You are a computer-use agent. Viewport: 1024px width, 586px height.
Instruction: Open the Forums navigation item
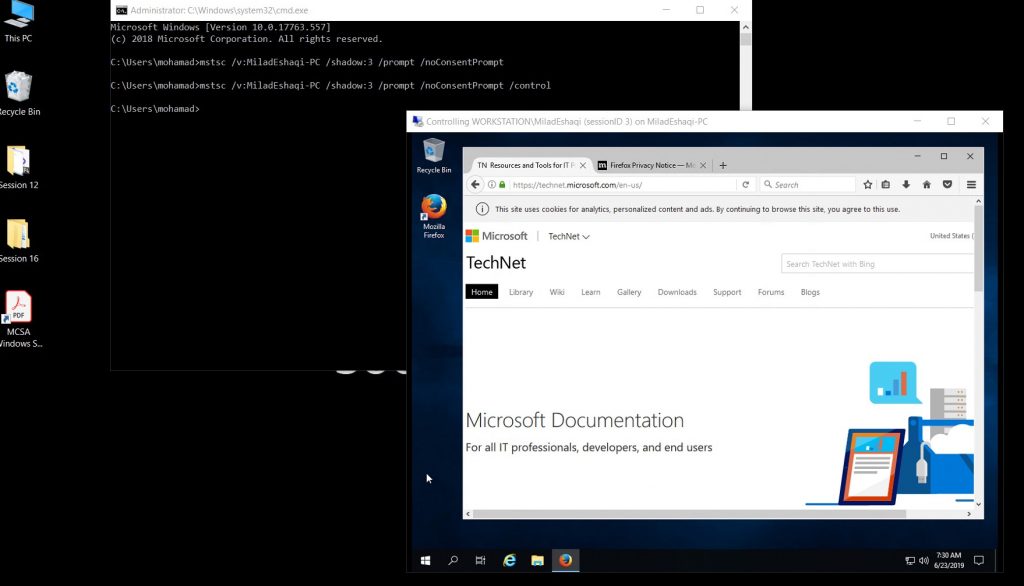pyautogui.click(x=771, y=292)
